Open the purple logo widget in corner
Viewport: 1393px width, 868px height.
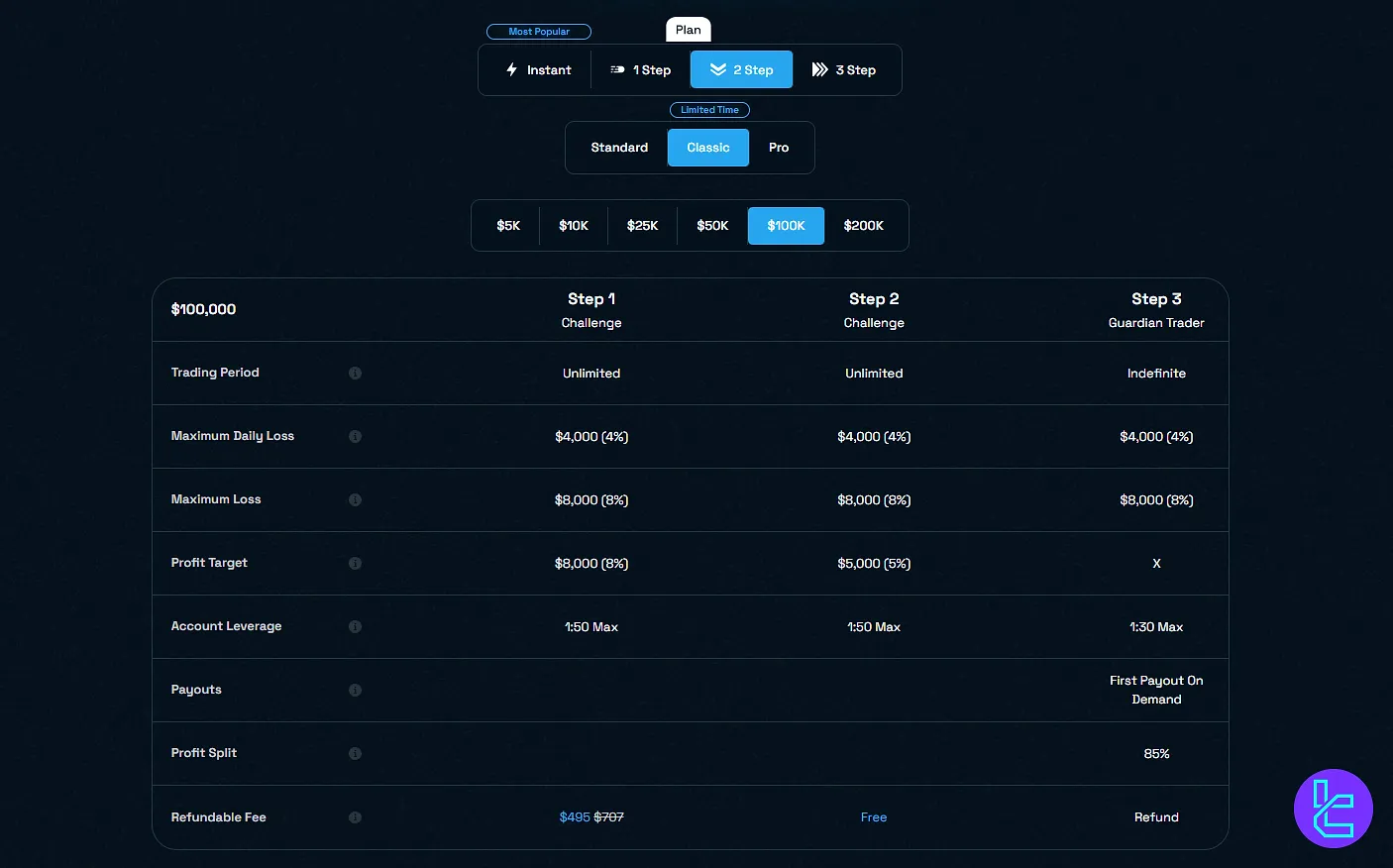click(x=1333, y=809)
